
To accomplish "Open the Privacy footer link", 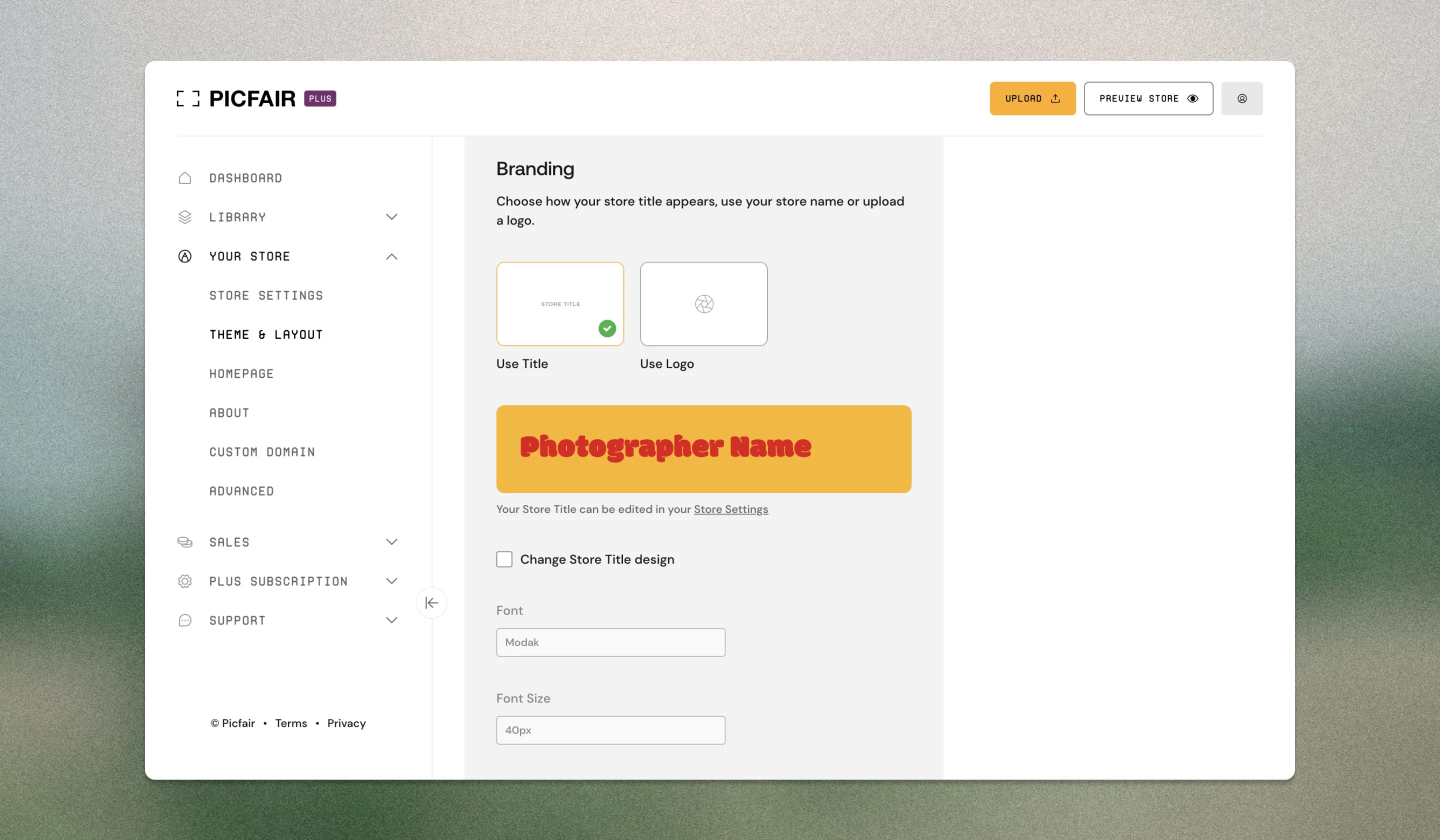I will [346, 723].
